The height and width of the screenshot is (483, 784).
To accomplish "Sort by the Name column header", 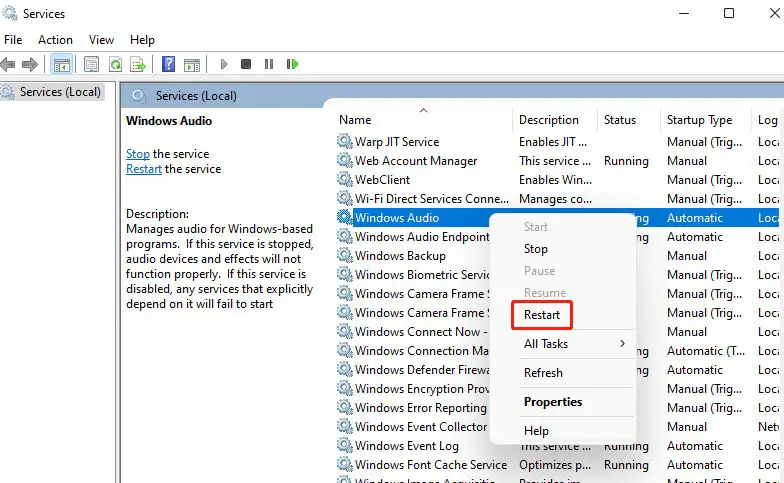I will click(355, 120).
